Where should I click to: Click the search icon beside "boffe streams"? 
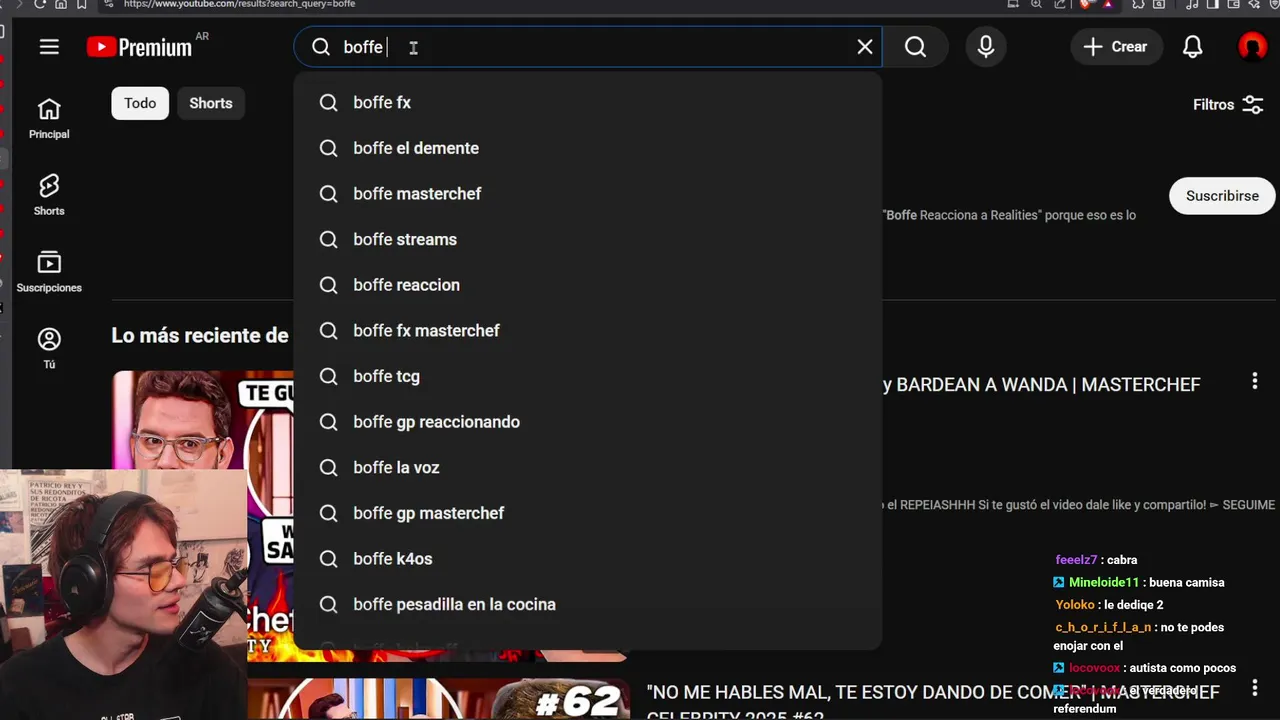(328, 239)
